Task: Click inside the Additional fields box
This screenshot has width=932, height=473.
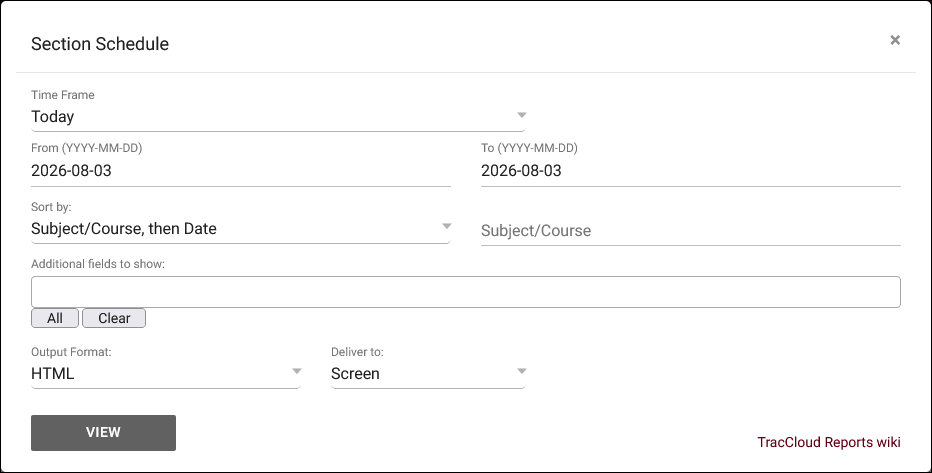Action: (x=466, y=292)
